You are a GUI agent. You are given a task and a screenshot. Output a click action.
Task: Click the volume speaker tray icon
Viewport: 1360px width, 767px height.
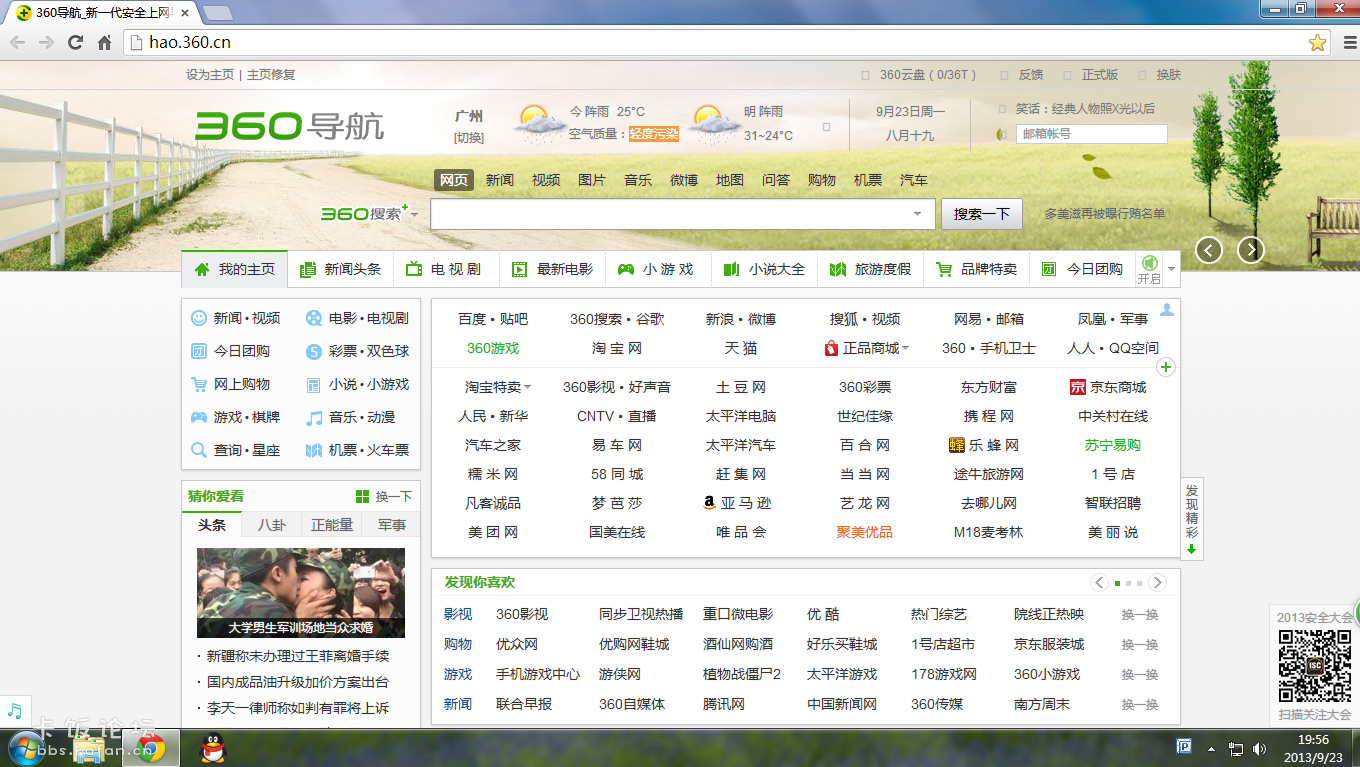coord(1259,748)
